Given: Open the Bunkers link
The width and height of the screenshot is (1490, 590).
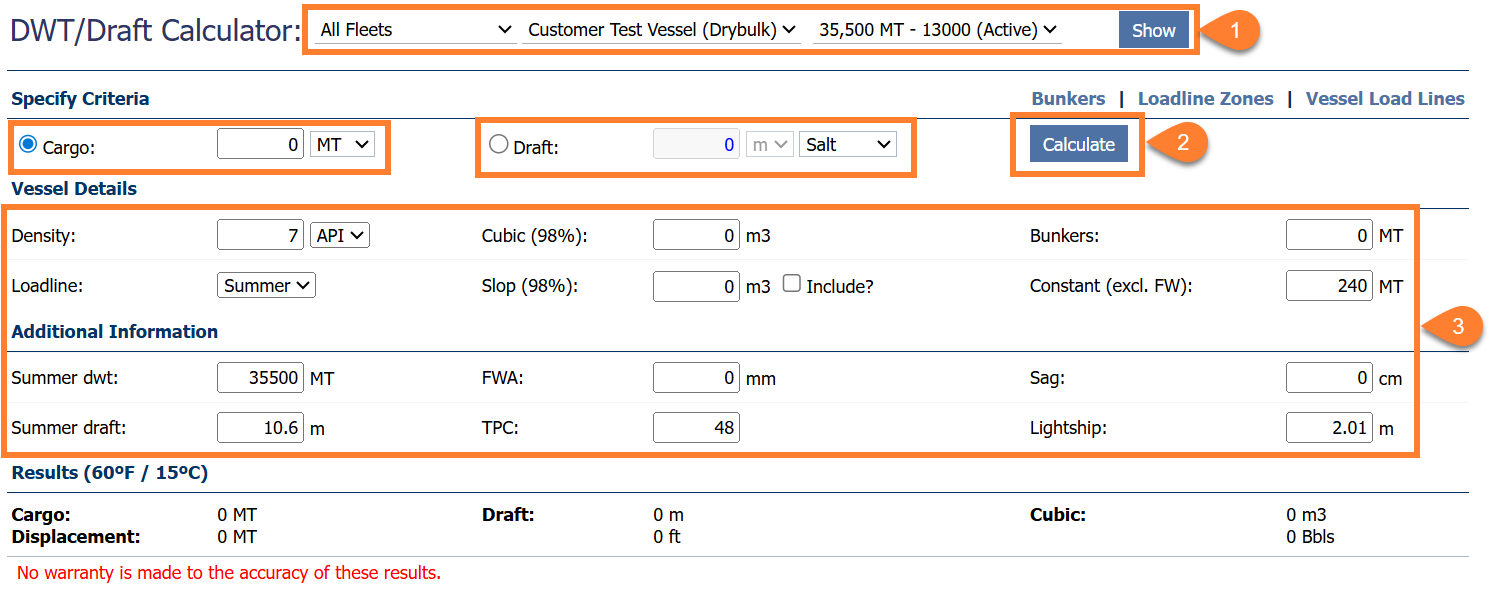Looking at the screenshot, I should (x=1068, y=99).
